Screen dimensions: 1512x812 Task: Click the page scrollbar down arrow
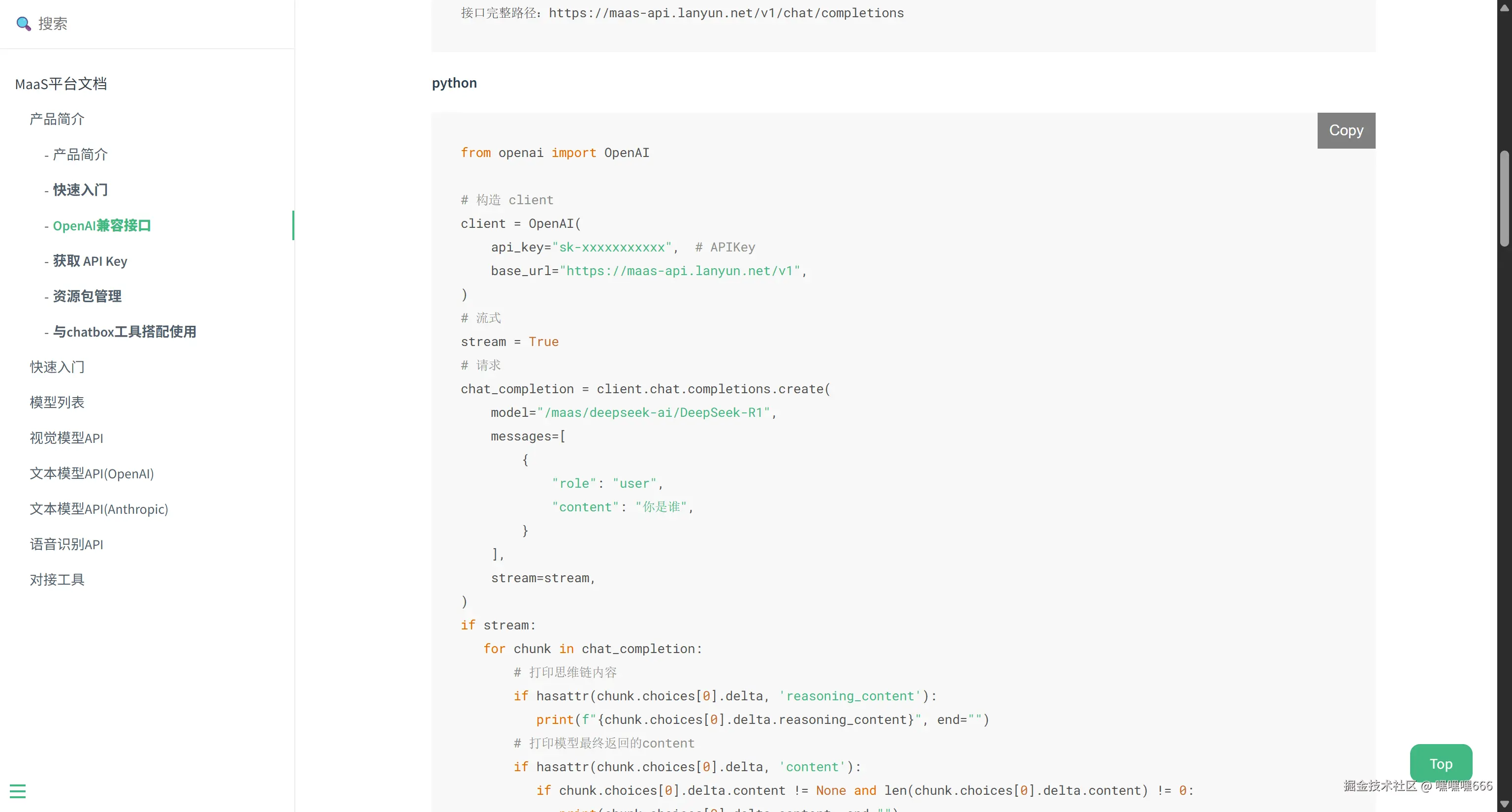[x=1504, y=804]
